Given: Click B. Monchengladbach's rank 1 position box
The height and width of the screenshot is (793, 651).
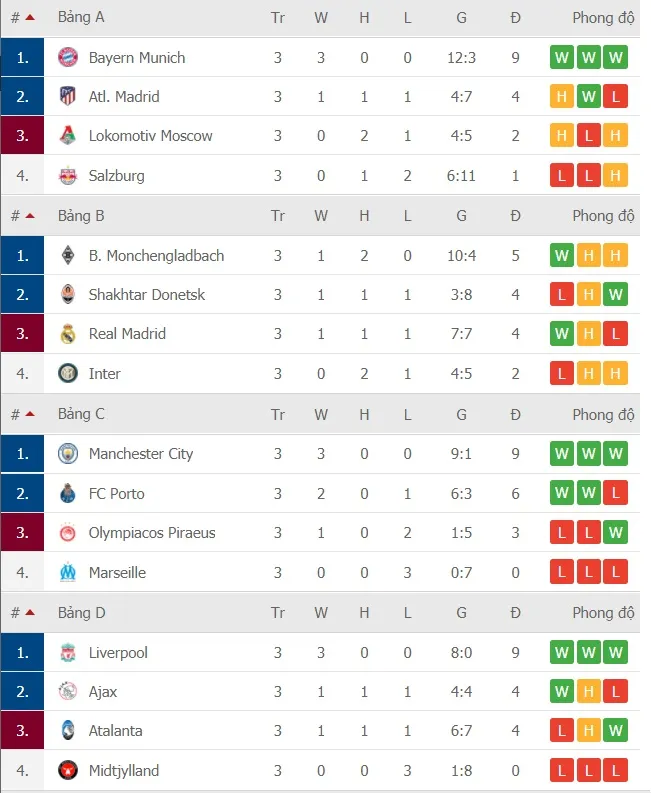Looking at the screenshot, I should click(x=23, y=256).
